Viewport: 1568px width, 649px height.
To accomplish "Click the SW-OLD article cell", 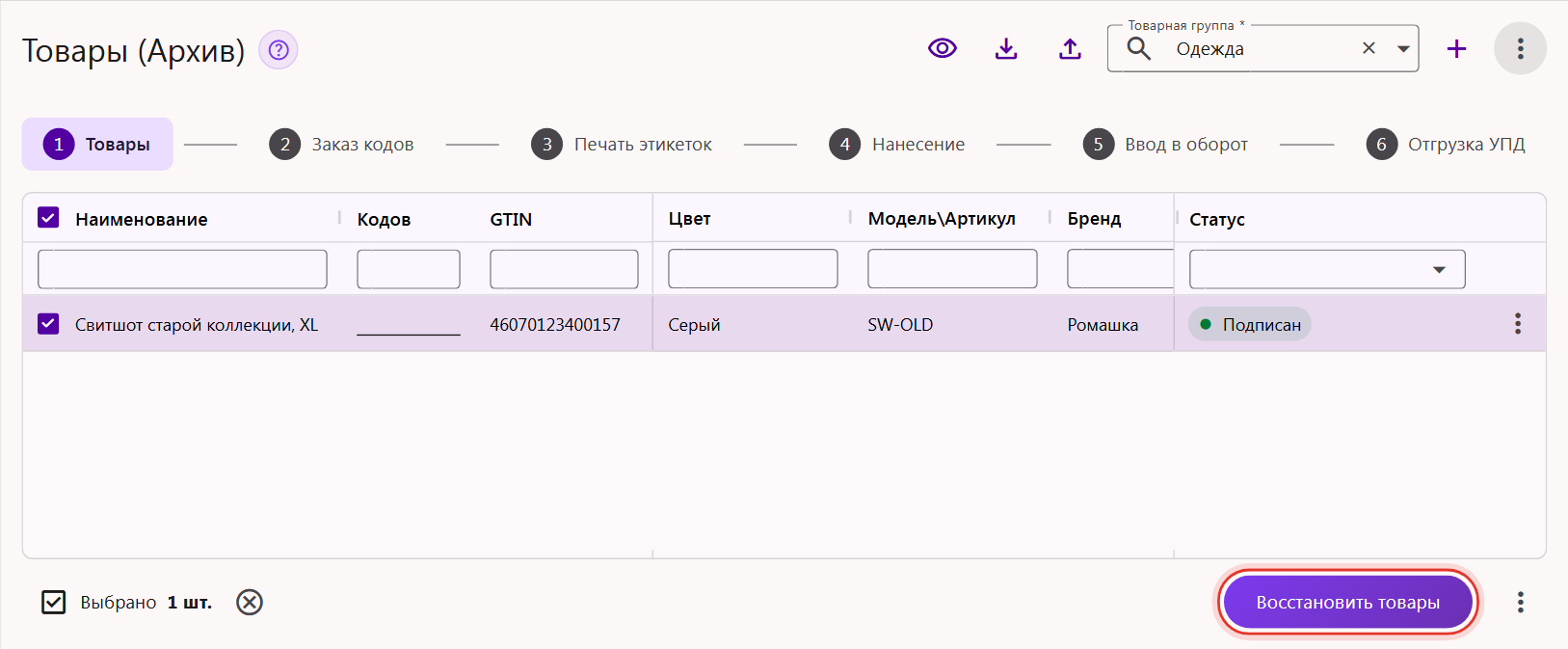I will 900,325.
